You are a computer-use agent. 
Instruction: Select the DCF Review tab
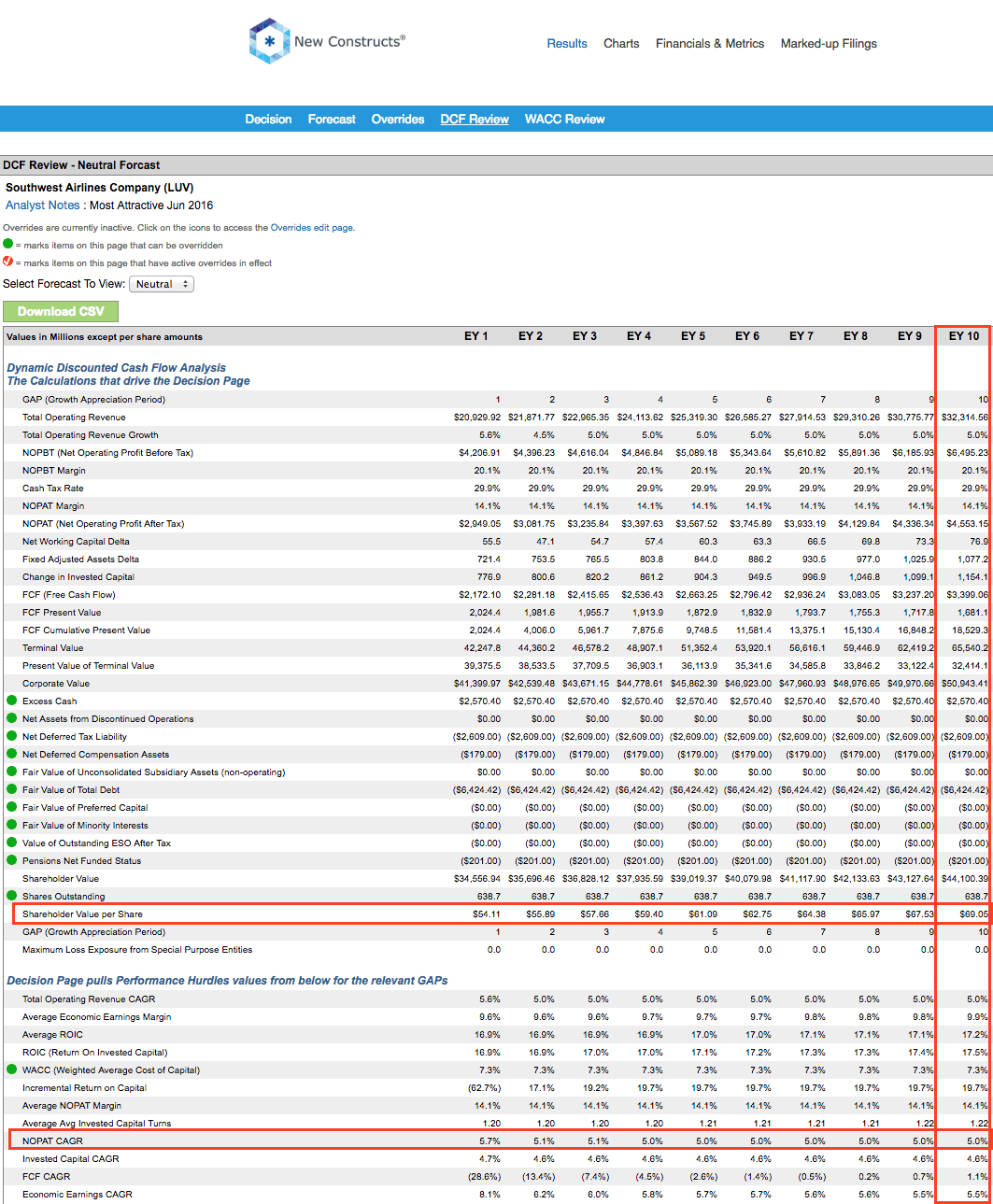475,120
